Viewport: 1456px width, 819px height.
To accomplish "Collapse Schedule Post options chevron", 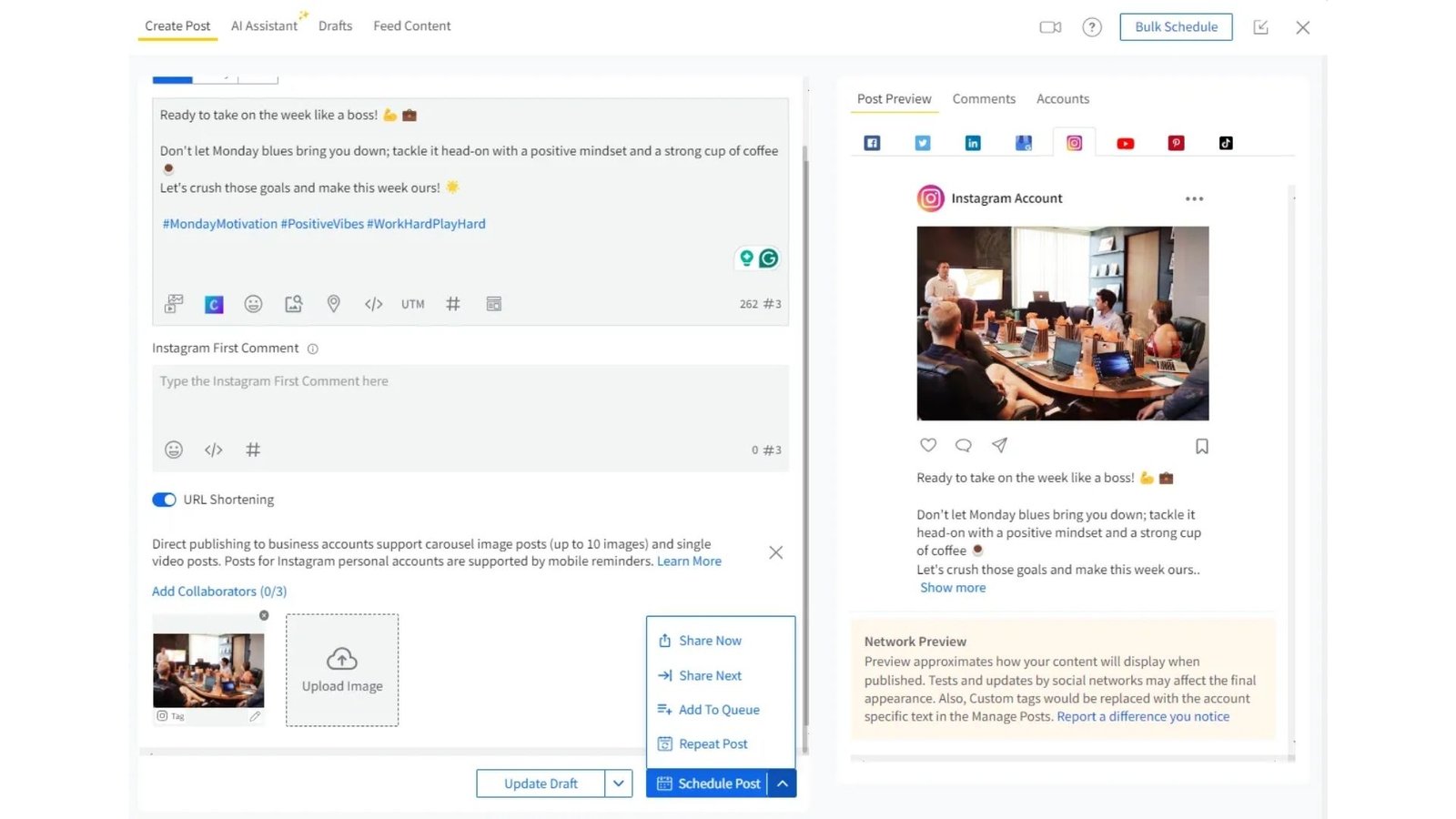I will [x=783, y=784].
